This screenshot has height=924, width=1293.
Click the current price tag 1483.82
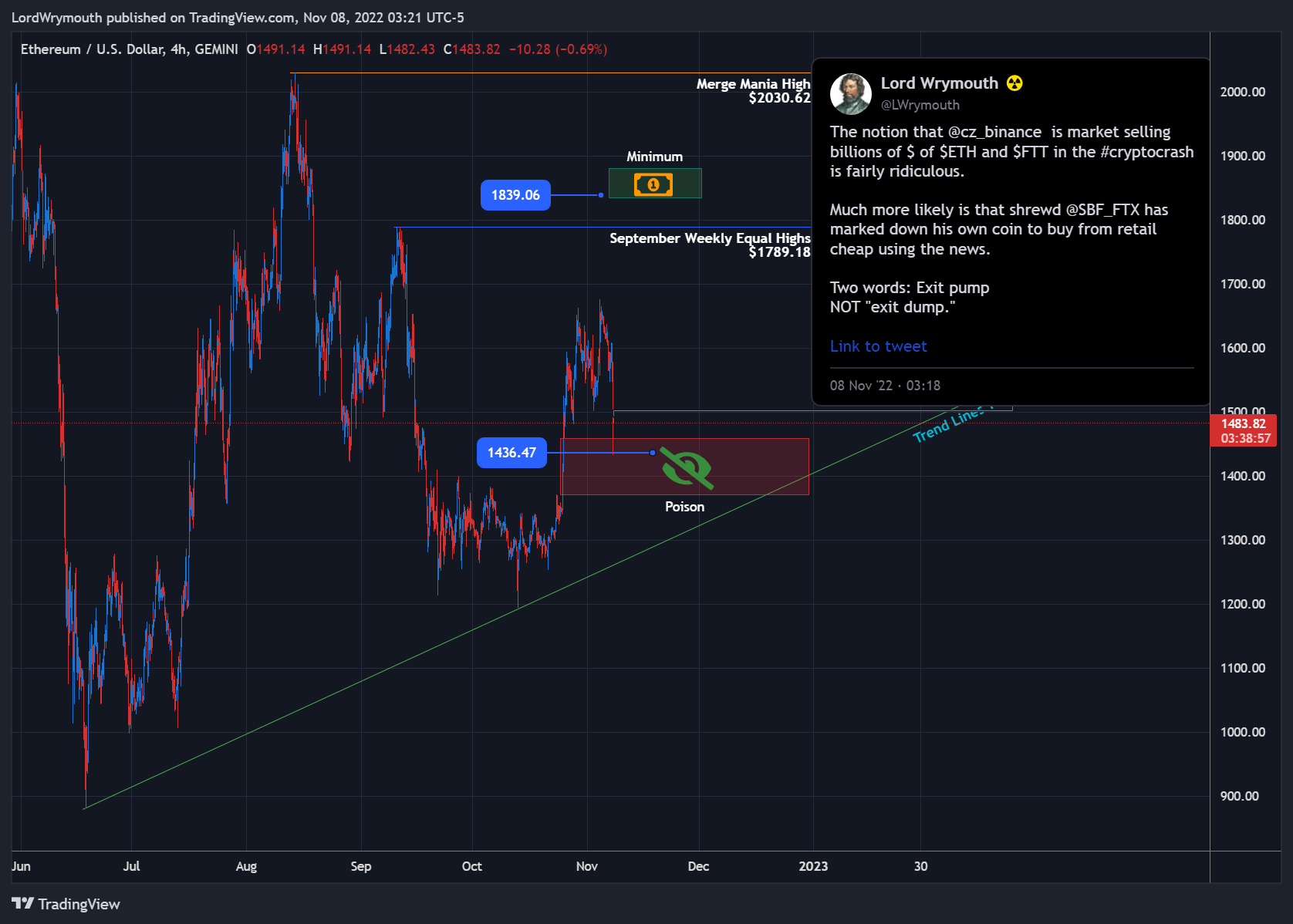(x=1244, y=430)
